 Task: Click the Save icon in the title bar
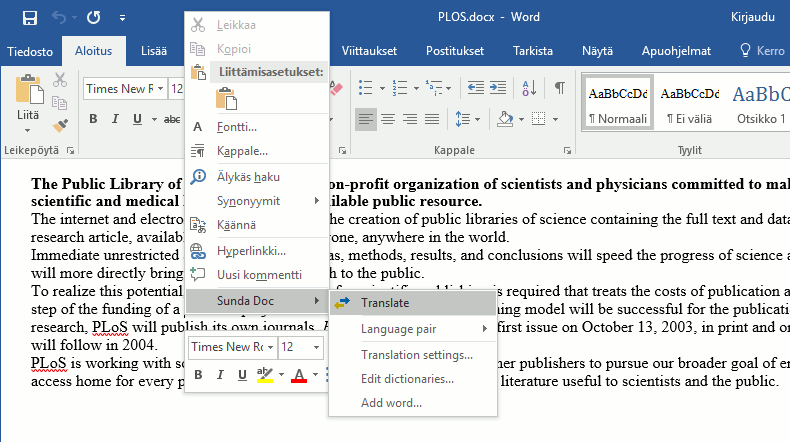pyautogui.click(x=30, y=18)
